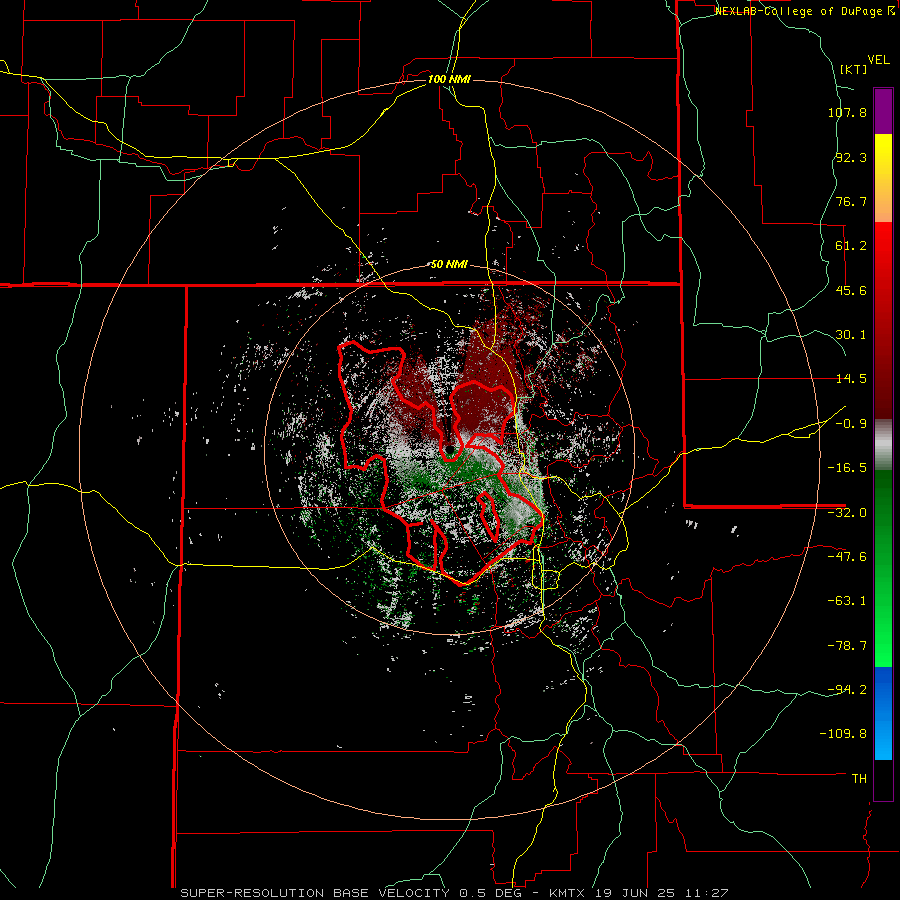Click the 76.7 scale value

tap(851, 201)
